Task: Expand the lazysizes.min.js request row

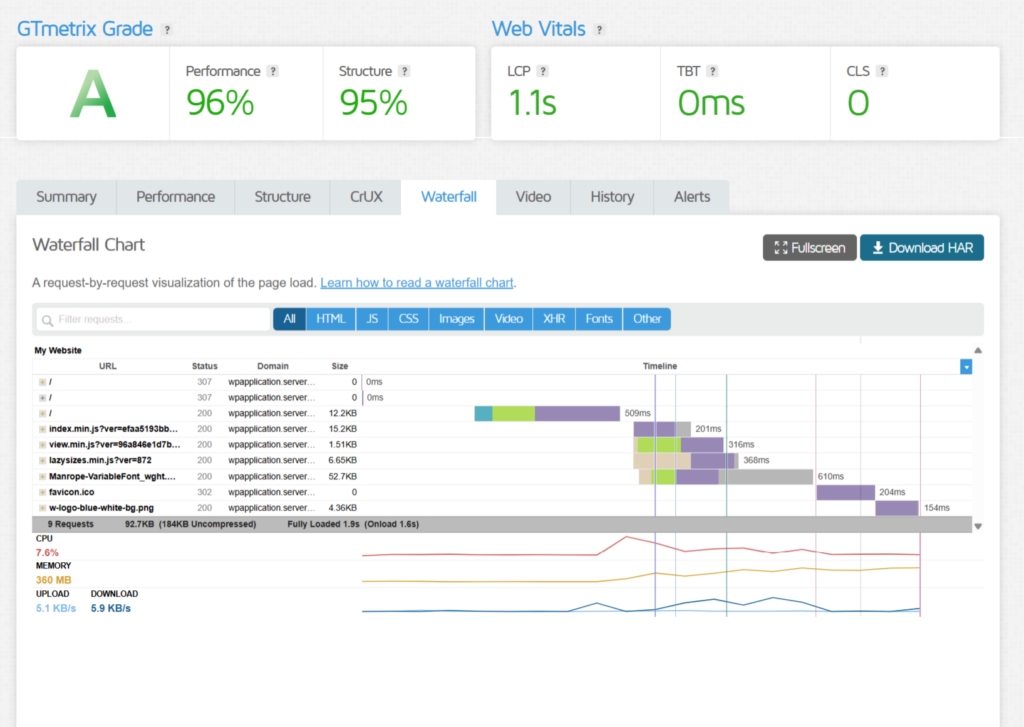Action: tap(42, 460)
